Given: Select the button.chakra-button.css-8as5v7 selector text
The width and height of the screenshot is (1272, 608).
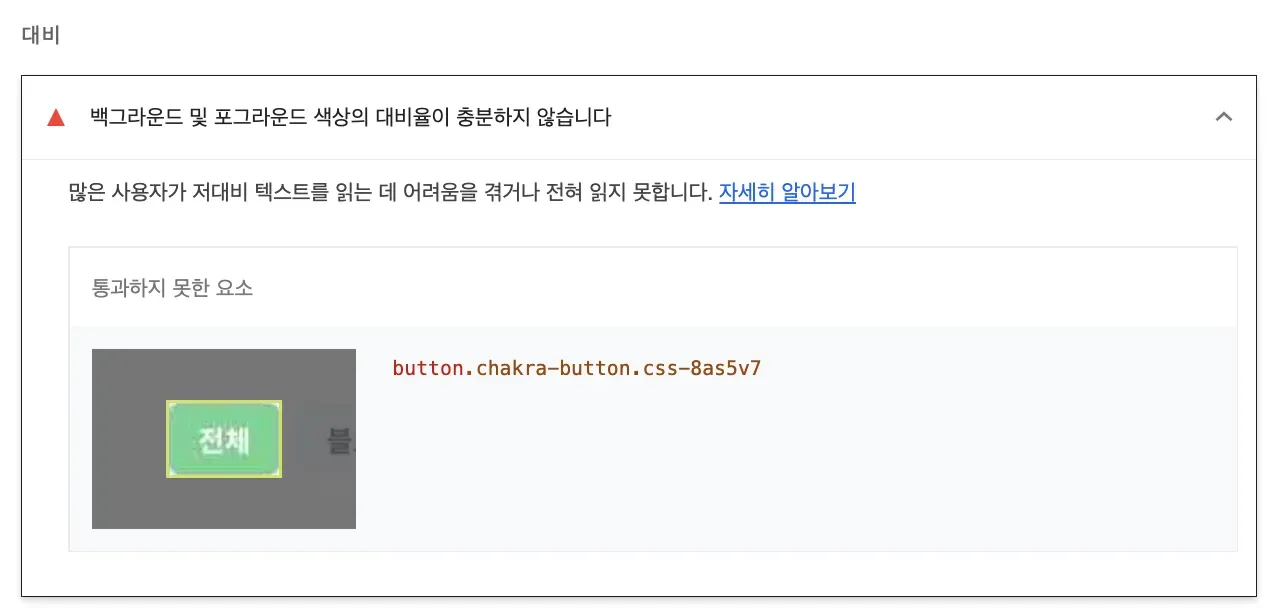Looking at the screenshot, I should [577, 368].
